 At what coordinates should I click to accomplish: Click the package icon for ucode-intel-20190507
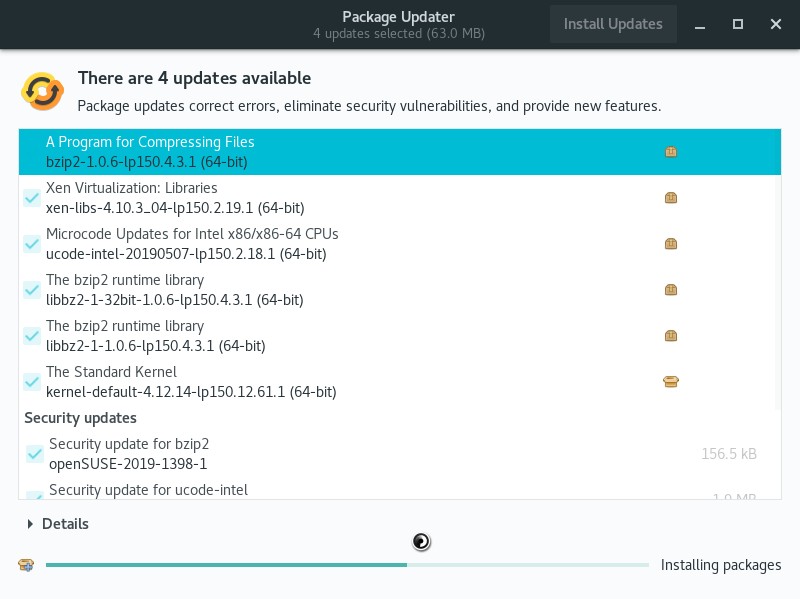(x=671, y=243)
